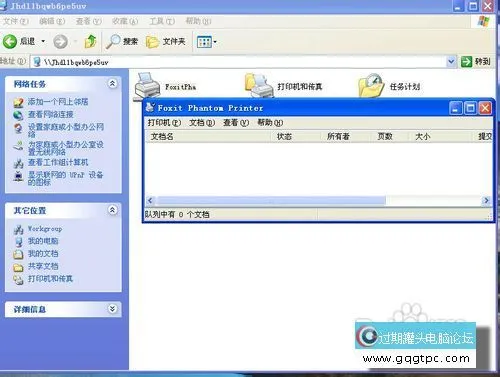Click the My Documents folder icon in sidebar

click(x=18, y=254)
